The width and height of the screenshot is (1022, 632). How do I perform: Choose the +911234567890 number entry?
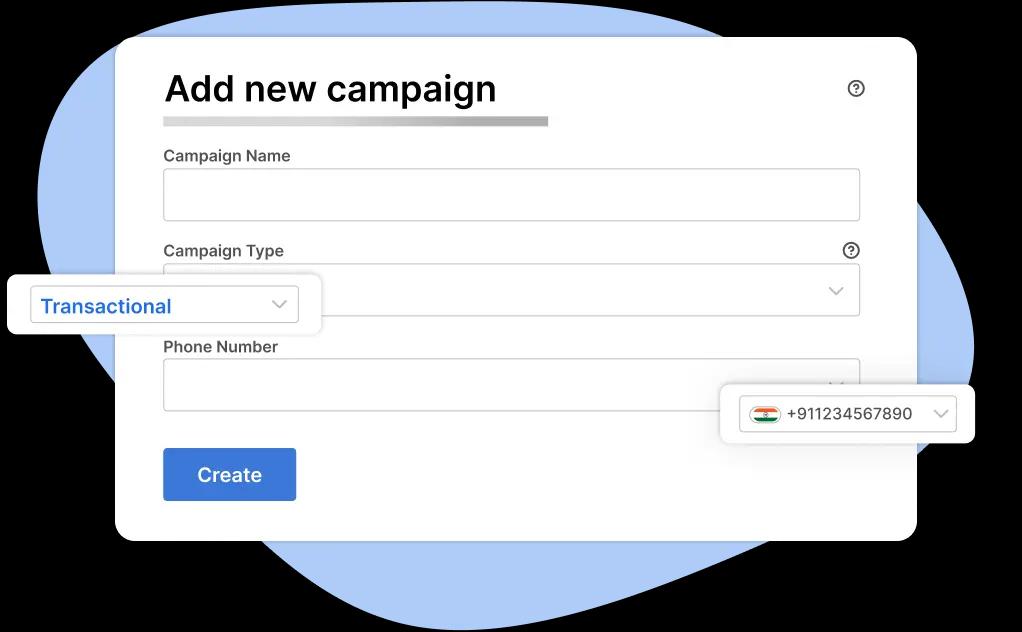click(x=849, y=414)
